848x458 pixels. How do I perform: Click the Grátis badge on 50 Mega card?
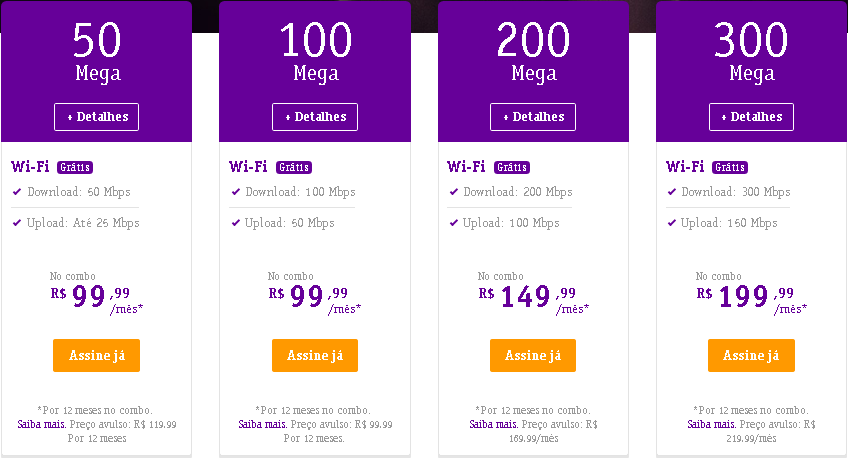(75, 167)
